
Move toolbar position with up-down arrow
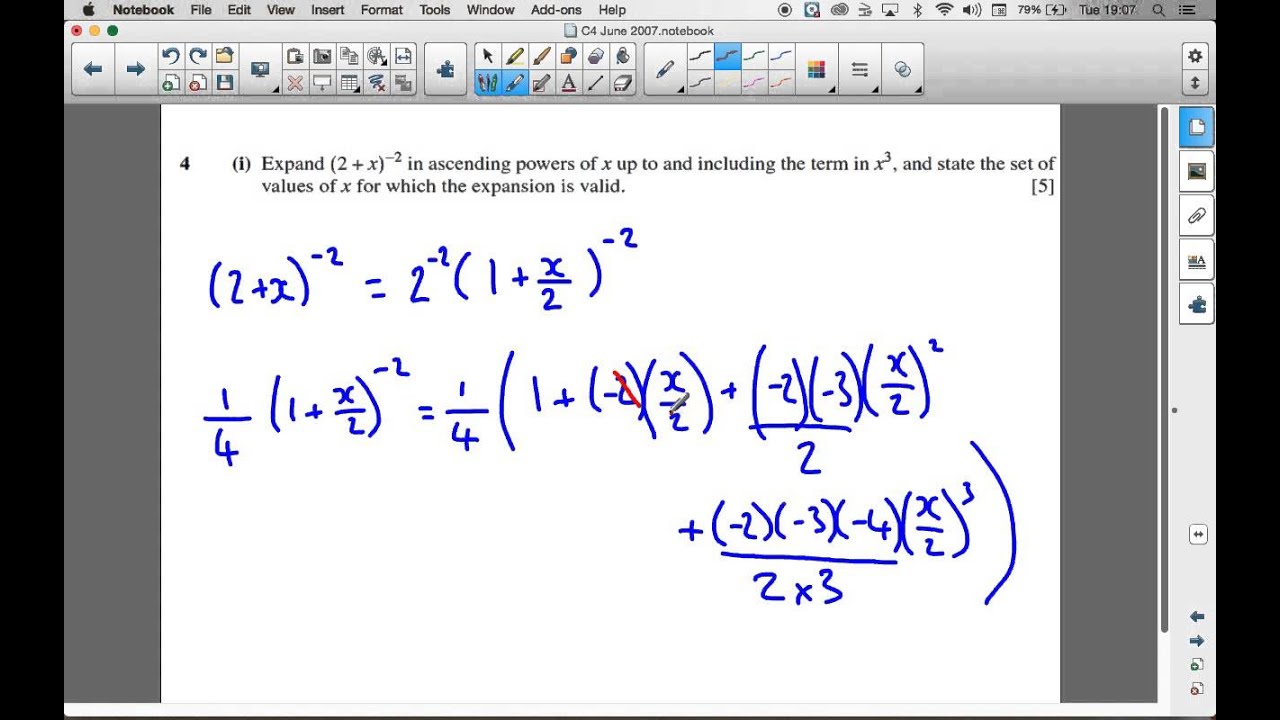[1194, 83]
